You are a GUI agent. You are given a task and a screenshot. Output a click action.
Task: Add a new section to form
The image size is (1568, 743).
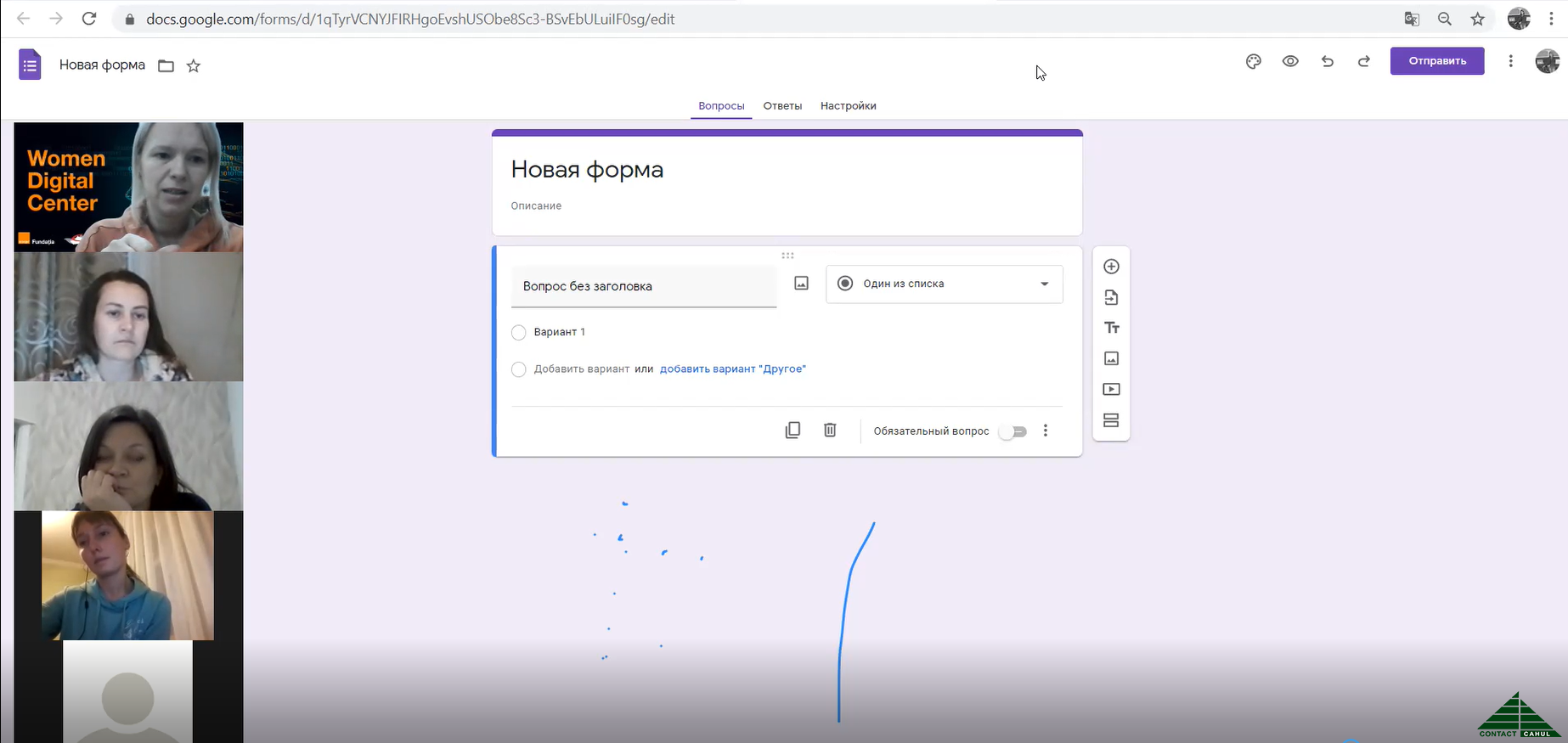click(1111, 420)
